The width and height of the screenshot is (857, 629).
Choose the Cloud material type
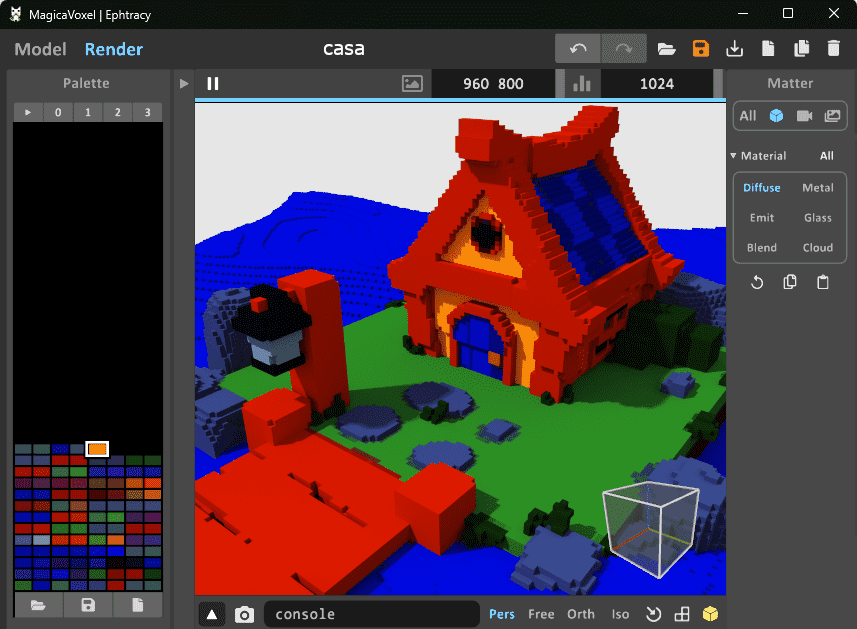(818, 248)
